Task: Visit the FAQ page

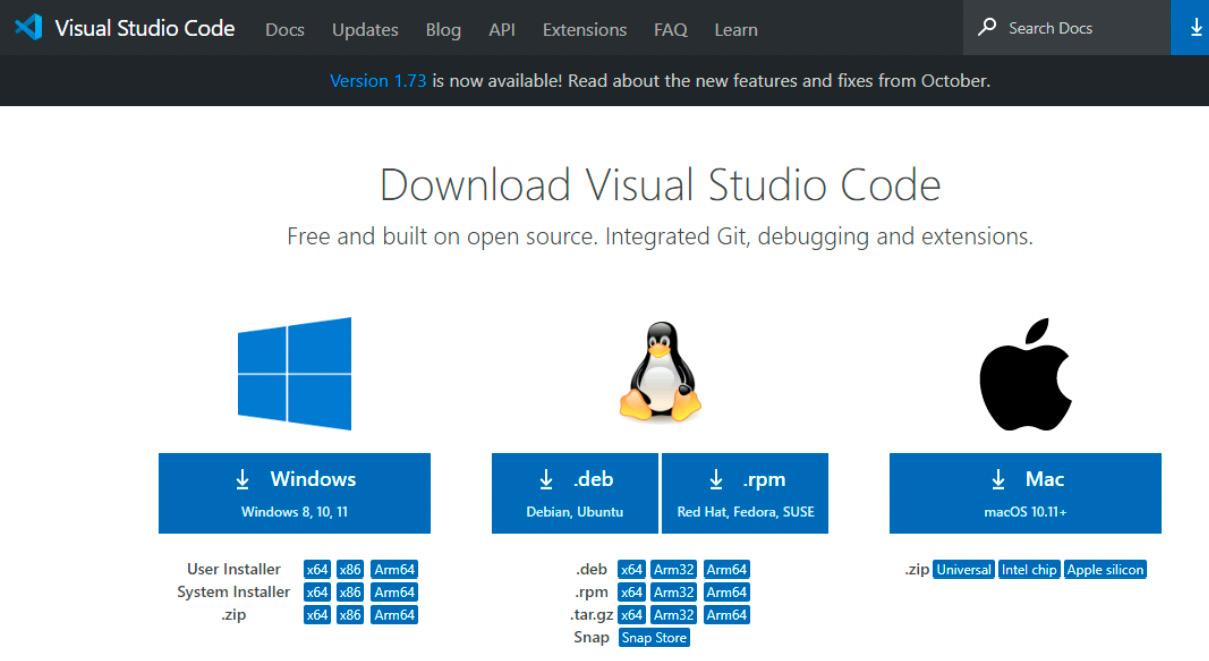Action: (x=671, y=30)
